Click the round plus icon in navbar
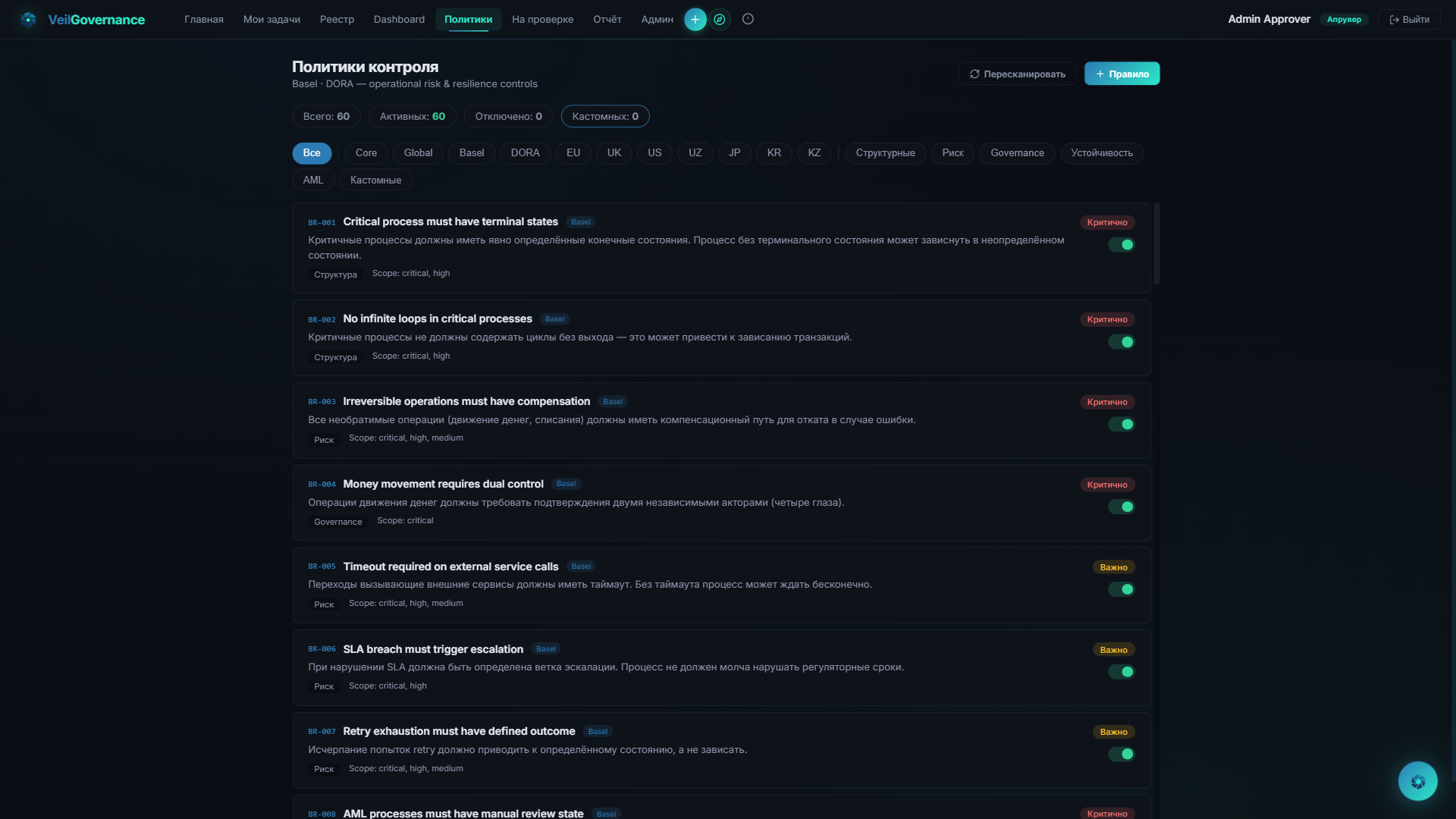Screen dimensions: 1456x819 click(x=695, y=19)
